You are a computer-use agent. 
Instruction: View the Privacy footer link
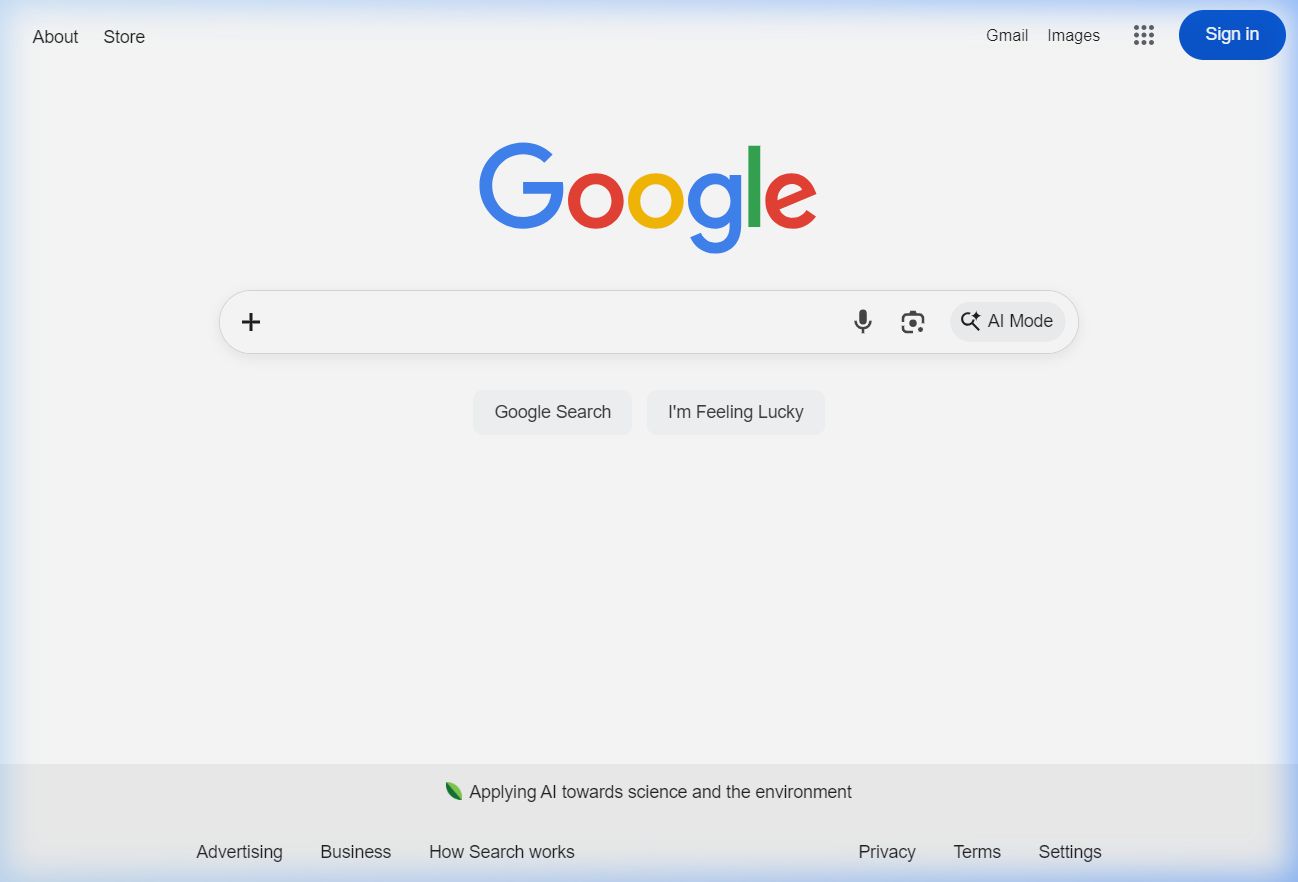point(886,852)
